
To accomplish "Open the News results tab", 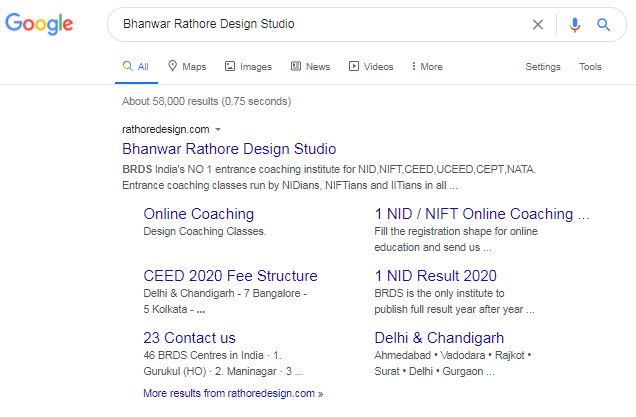I will click(310, 67).
